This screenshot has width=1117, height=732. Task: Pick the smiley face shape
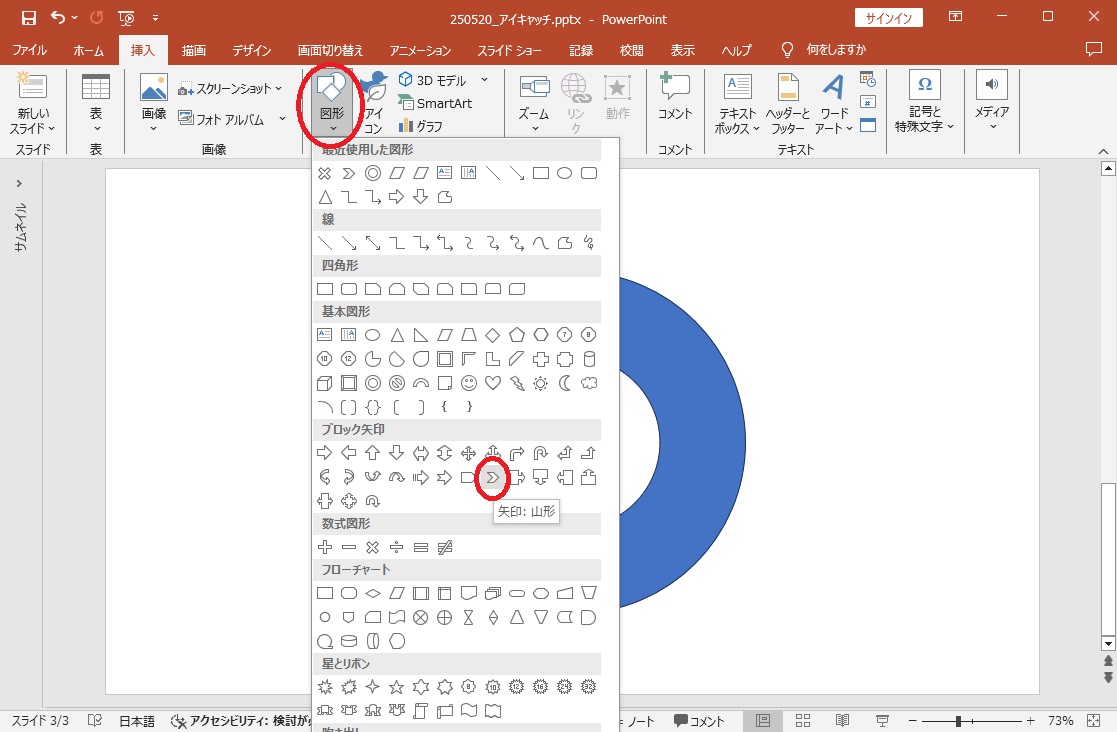tap(469, 383)
